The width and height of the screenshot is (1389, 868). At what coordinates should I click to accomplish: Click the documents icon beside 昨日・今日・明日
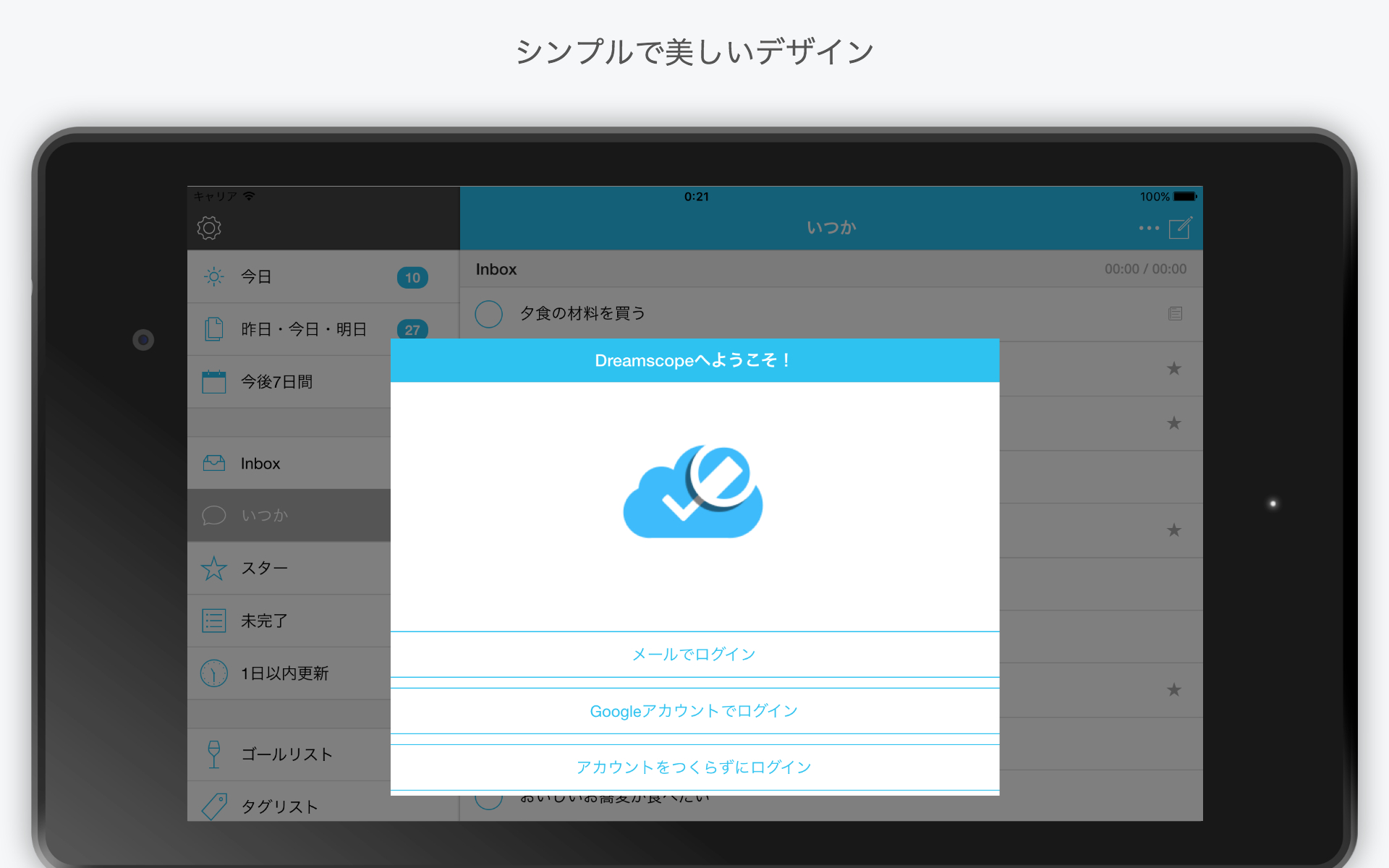point(214,329)
